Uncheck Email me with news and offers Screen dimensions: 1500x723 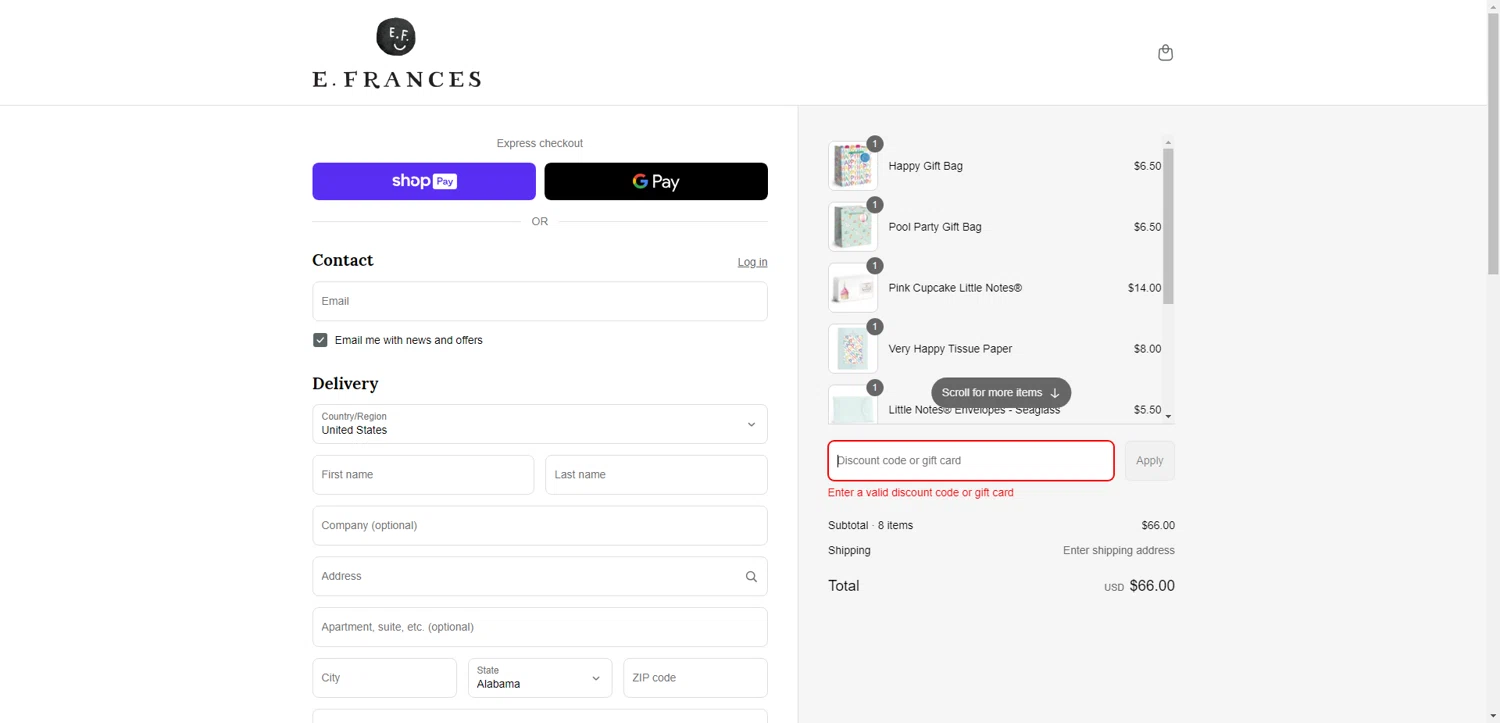click(320, 340)
